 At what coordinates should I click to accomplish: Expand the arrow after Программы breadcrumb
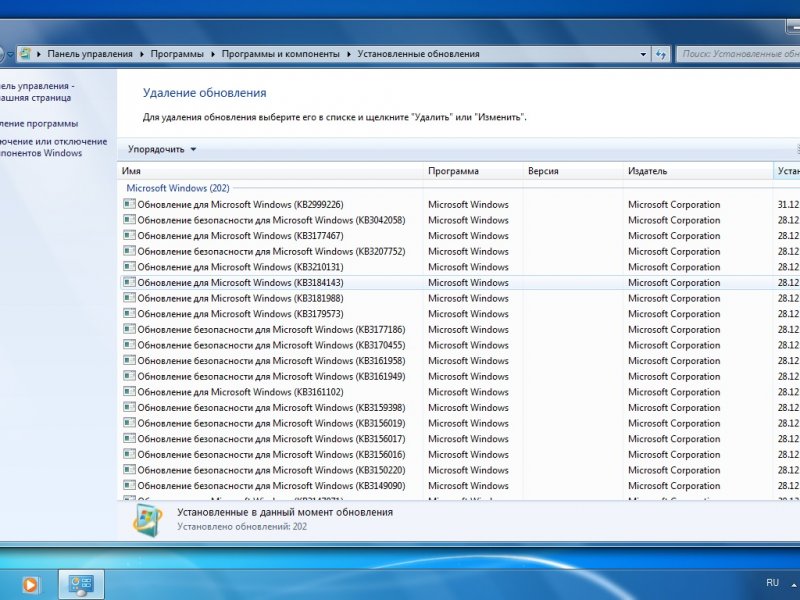[x=213, y=54]
